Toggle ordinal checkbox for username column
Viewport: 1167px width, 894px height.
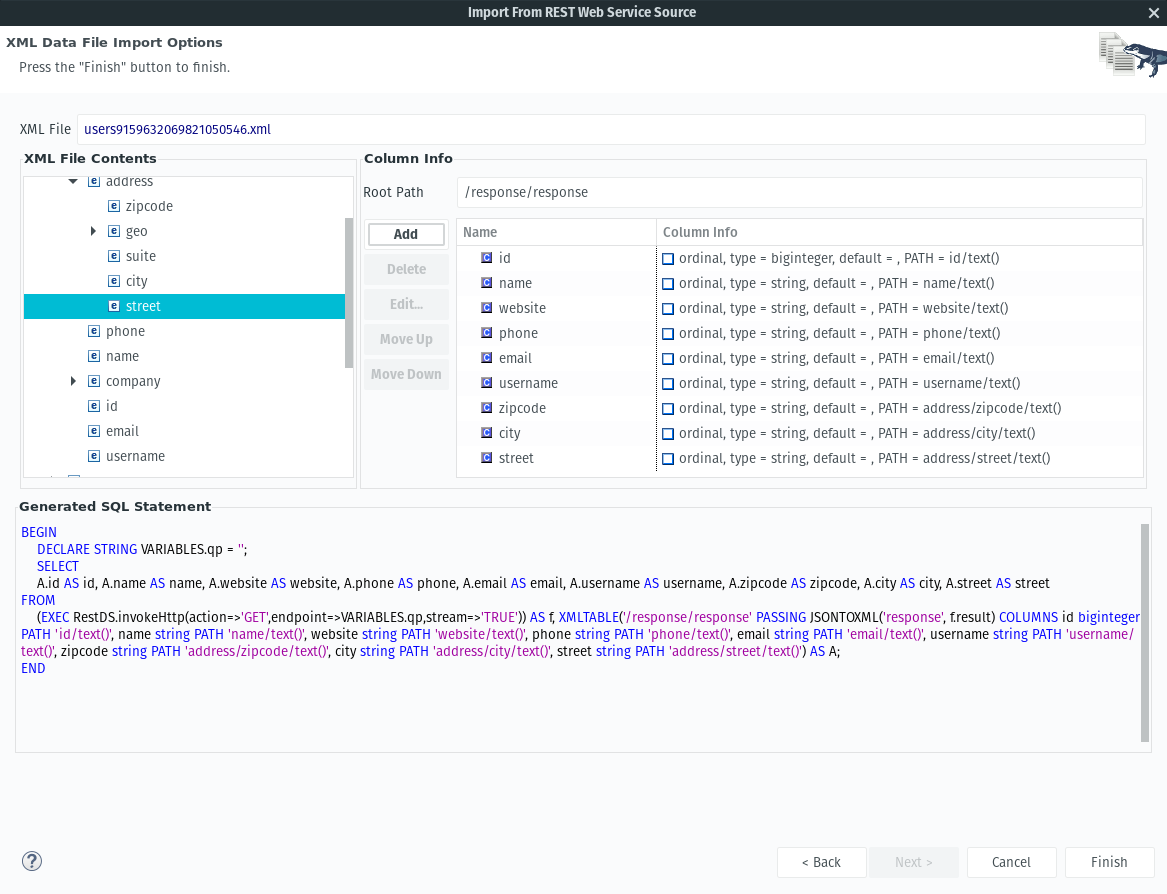[668, 383]
